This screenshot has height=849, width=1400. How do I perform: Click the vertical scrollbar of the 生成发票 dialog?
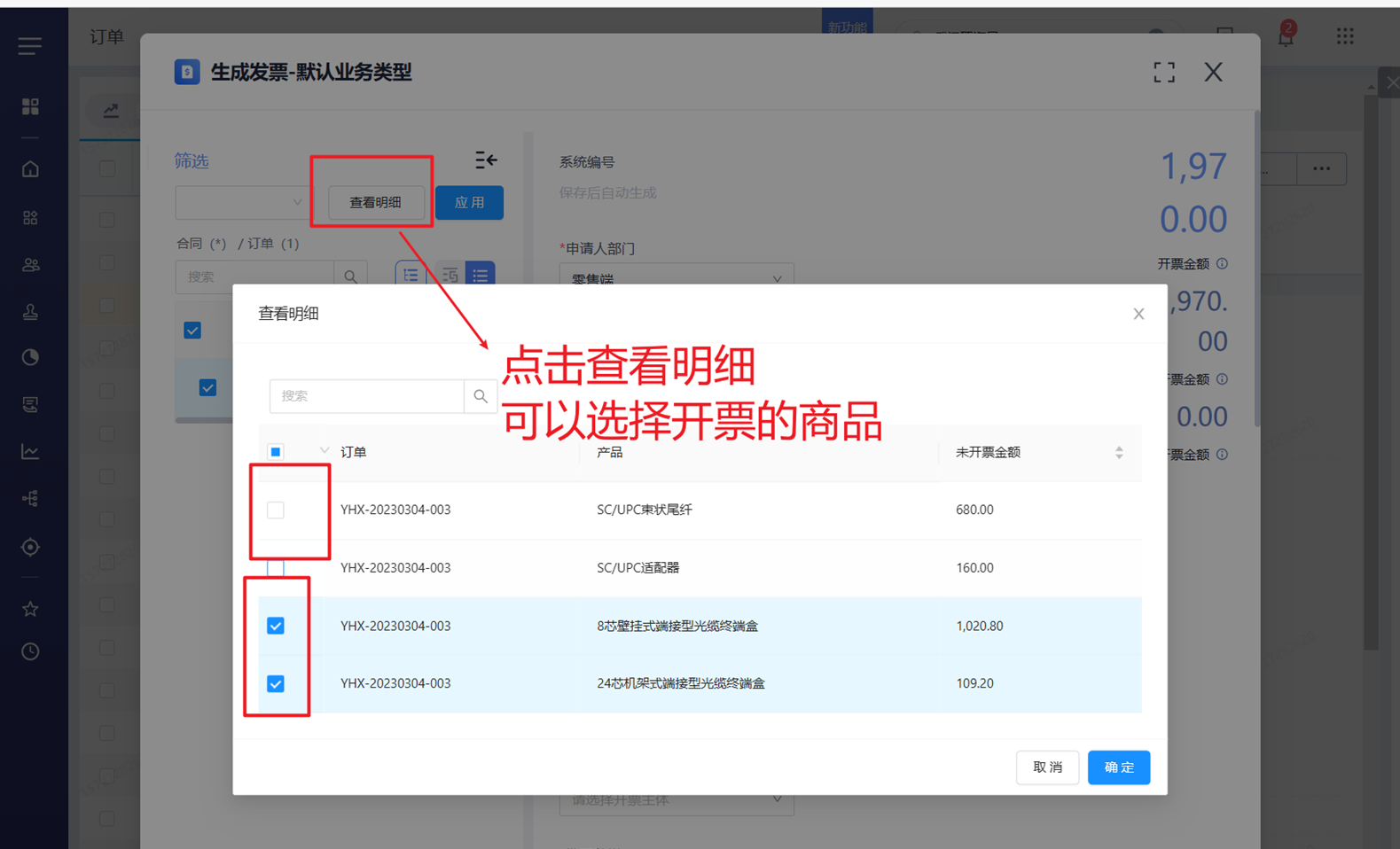point(1256,269)
